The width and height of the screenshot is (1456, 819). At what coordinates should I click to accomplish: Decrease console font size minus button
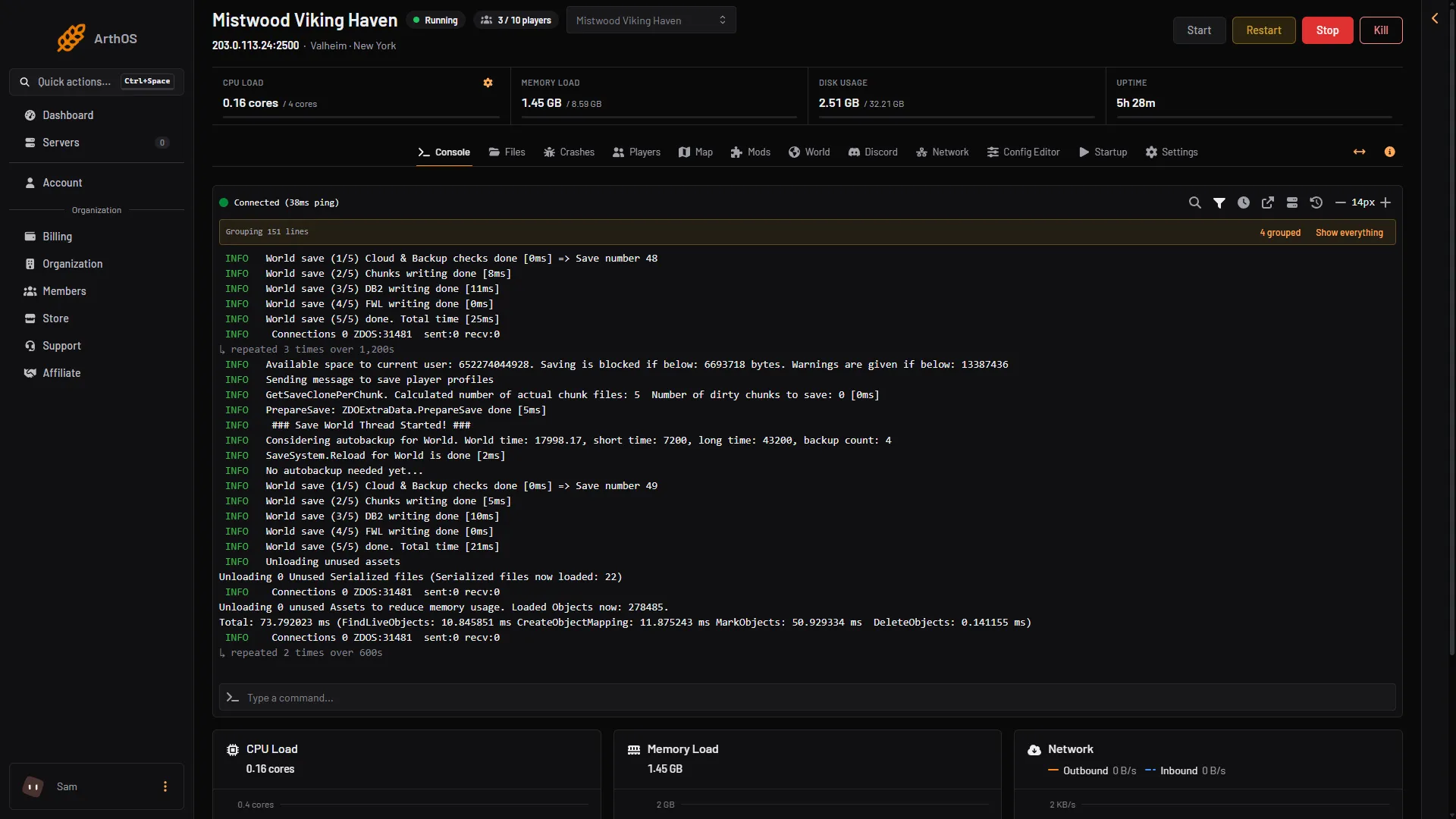click(1340, 202)
